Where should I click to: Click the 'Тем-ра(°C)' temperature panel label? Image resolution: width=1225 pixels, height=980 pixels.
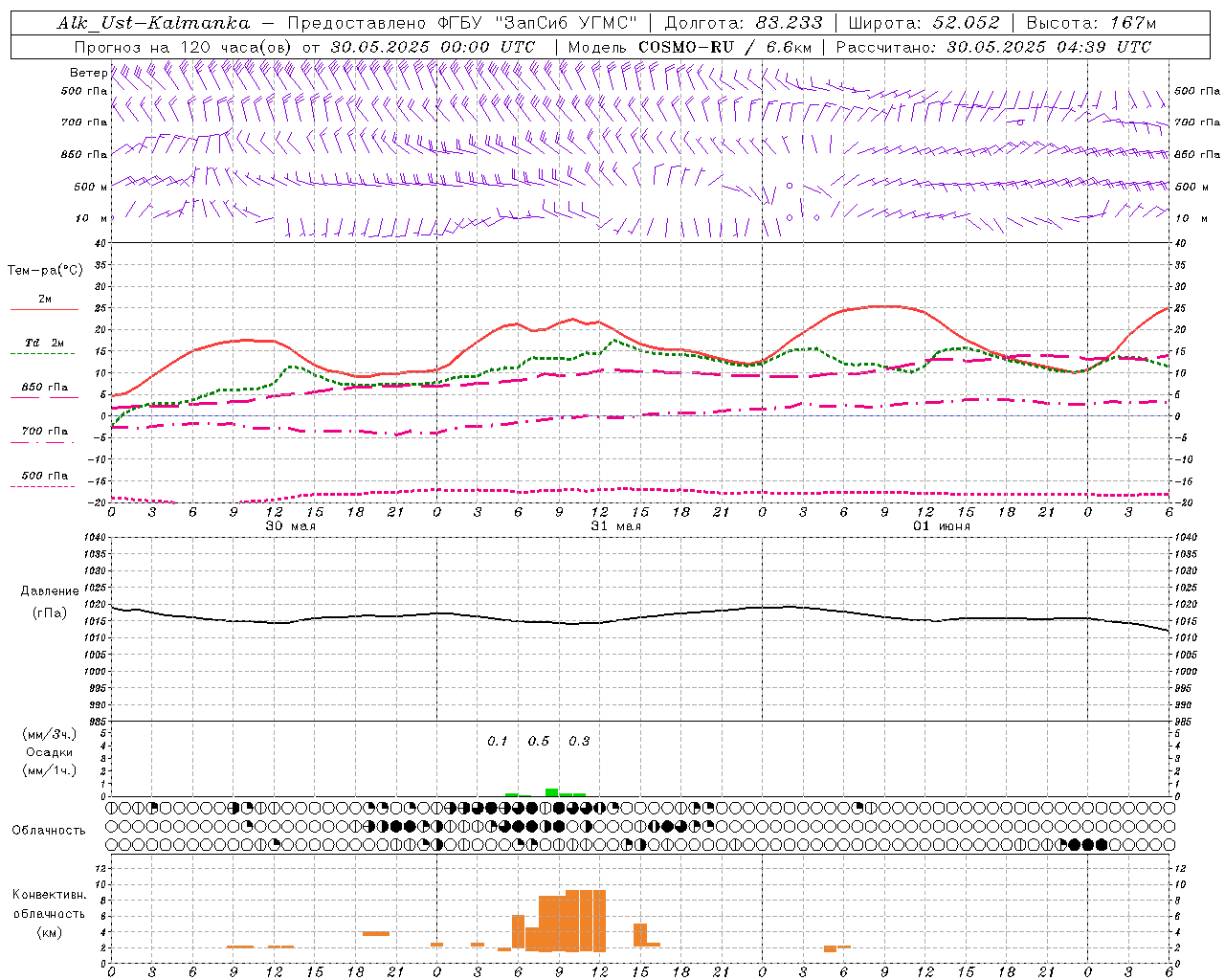pyautogui.click(x=45, y=271)
